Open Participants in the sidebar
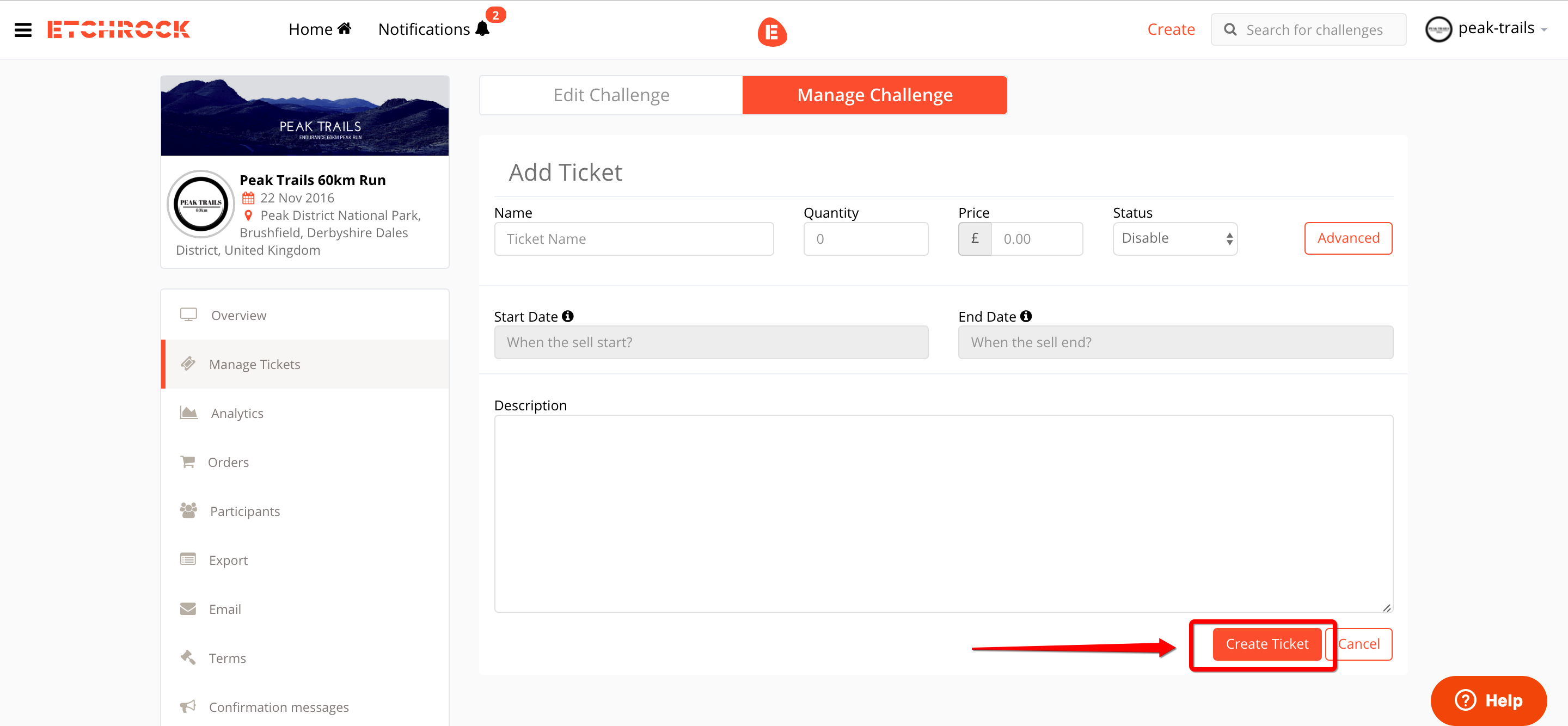 (244, 511)
